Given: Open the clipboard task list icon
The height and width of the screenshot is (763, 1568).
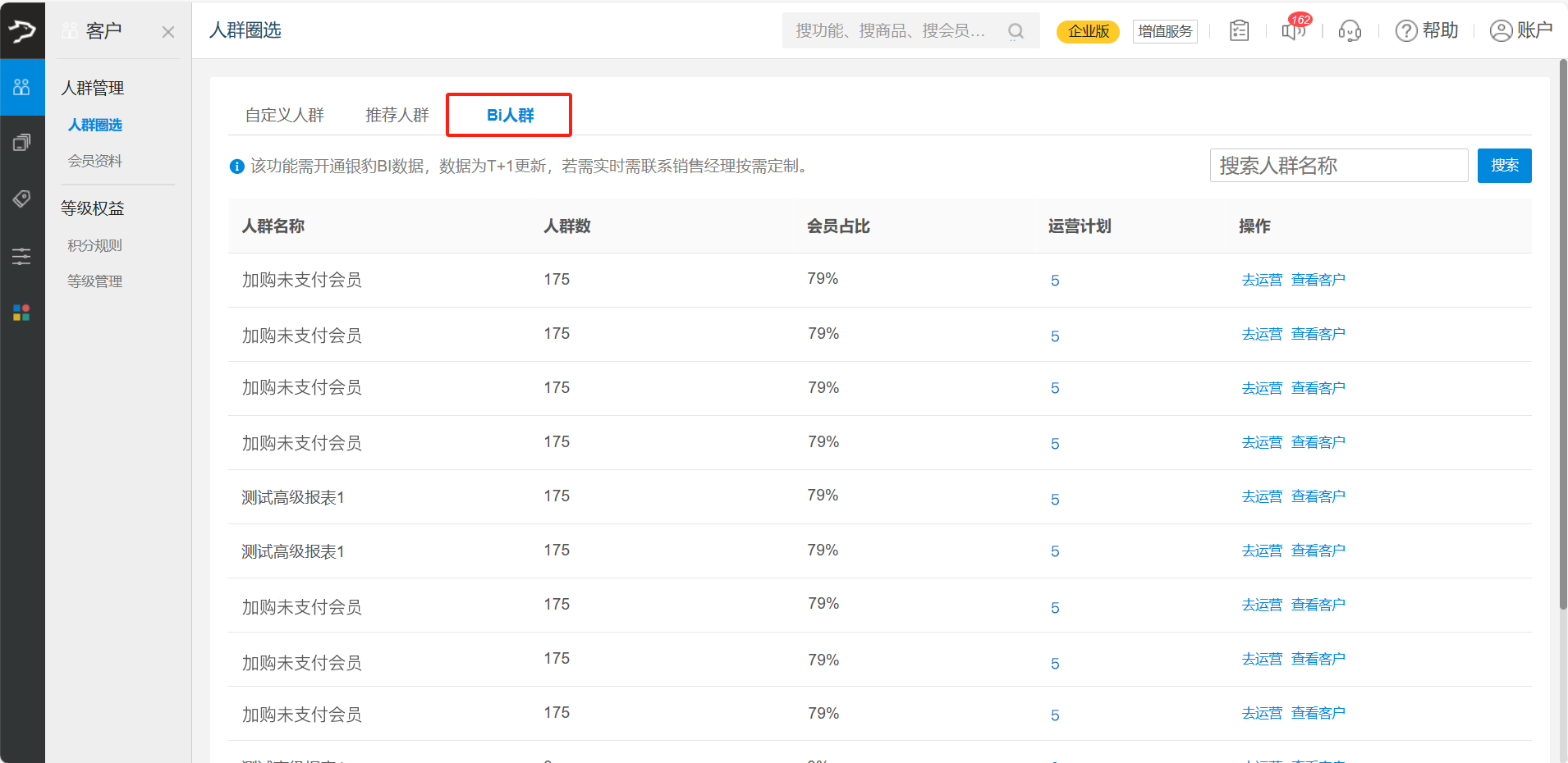Looking at the screenshot, I should point(1239,31).
